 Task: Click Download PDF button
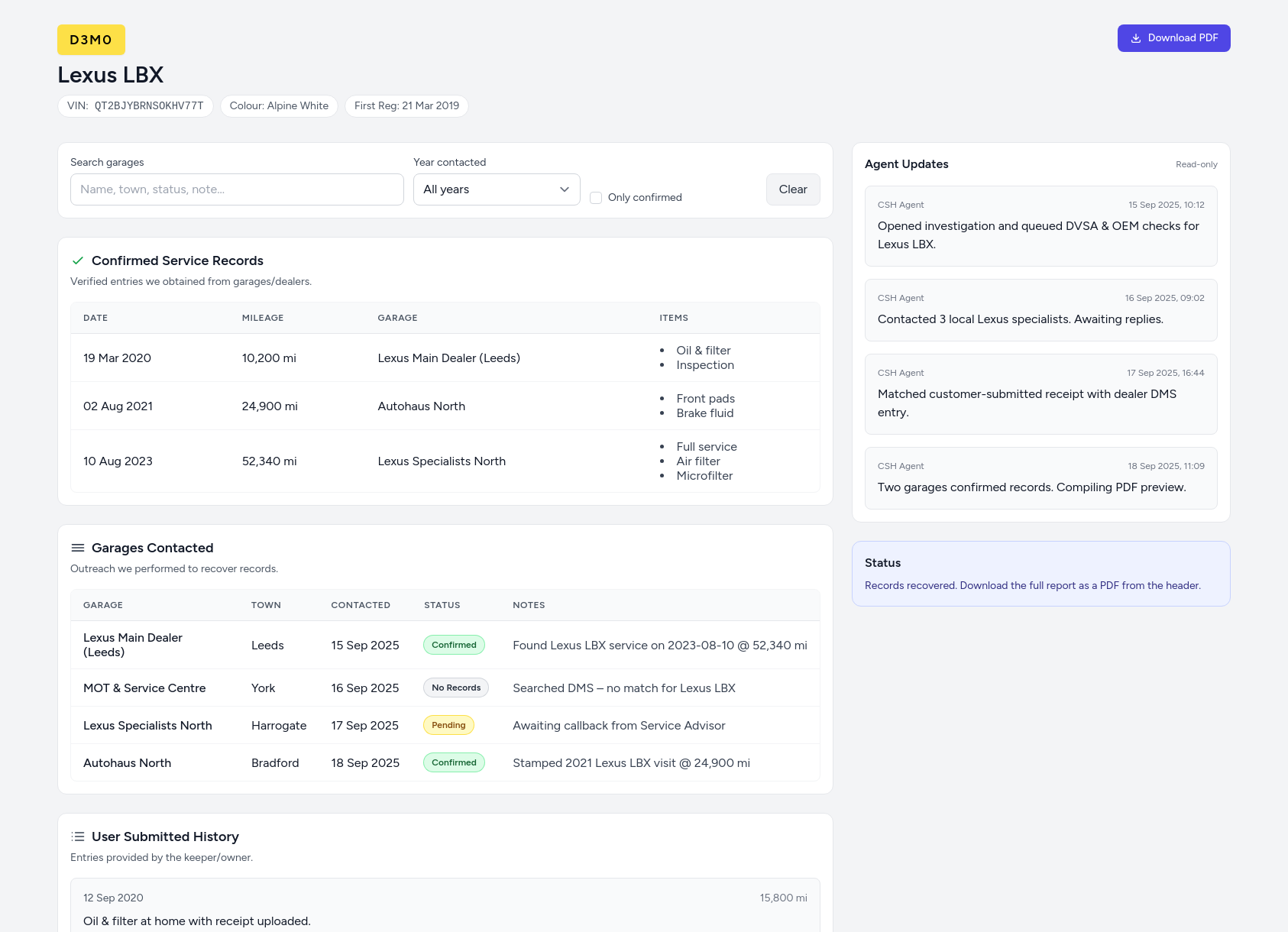tap(1173, 38)
